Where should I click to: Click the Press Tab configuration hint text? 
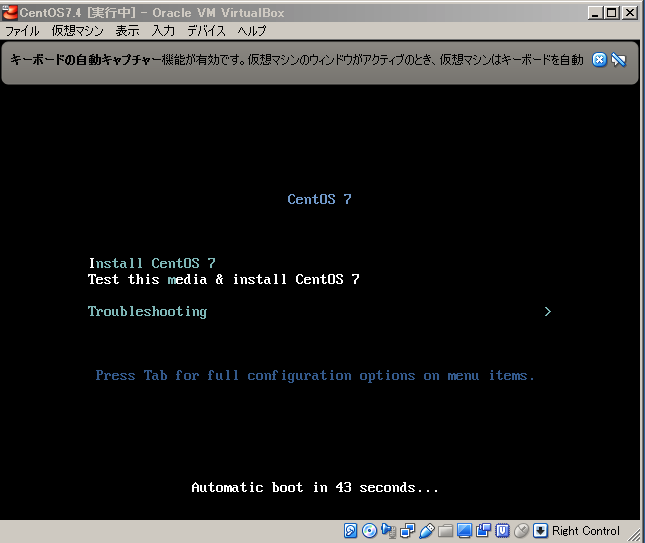coord(315,376)
